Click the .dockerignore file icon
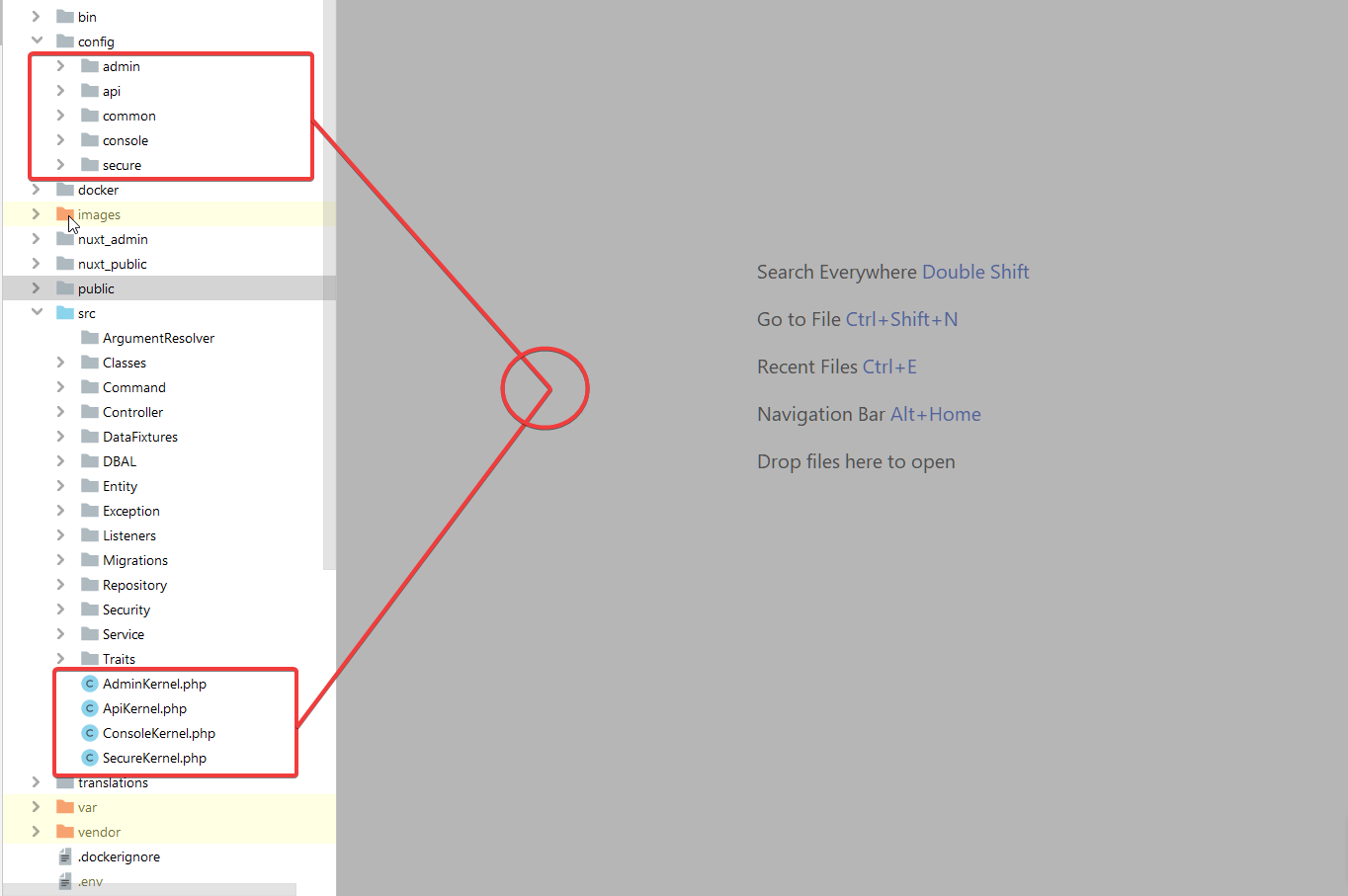 [x=65, y=856]
